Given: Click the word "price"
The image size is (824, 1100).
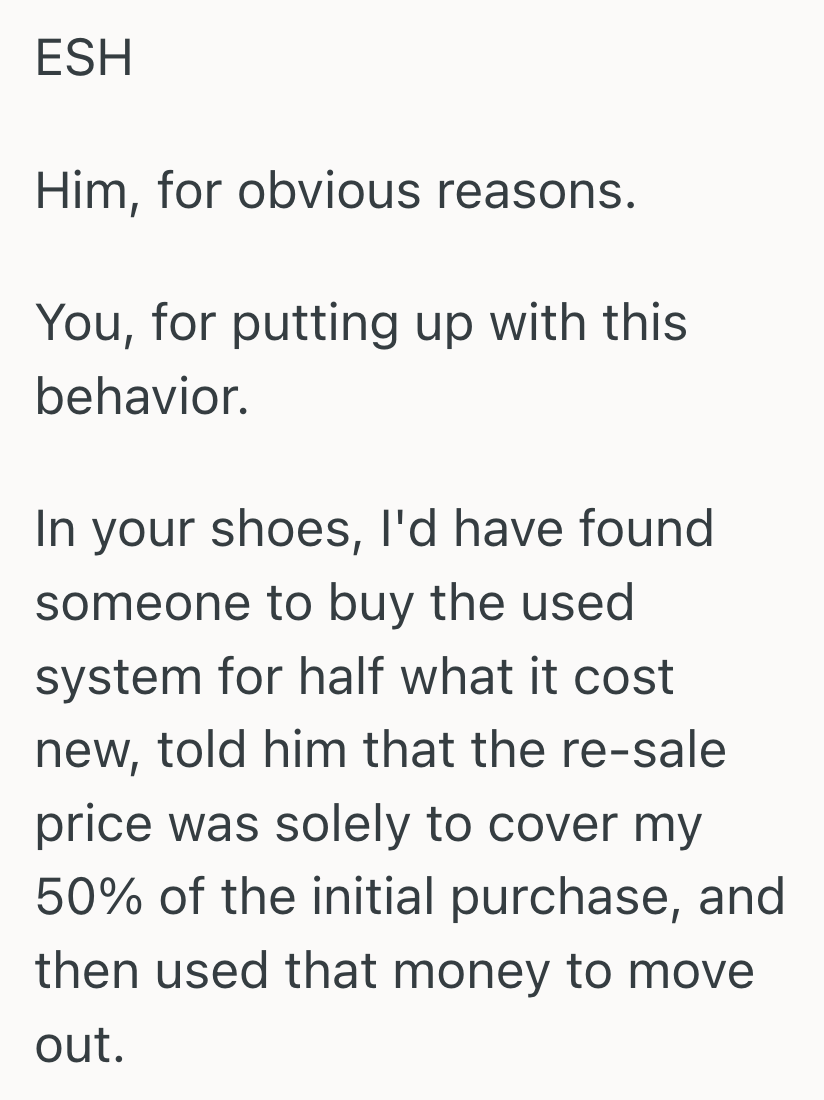Looking at the screenshot, I should click(x=95, y=824).
